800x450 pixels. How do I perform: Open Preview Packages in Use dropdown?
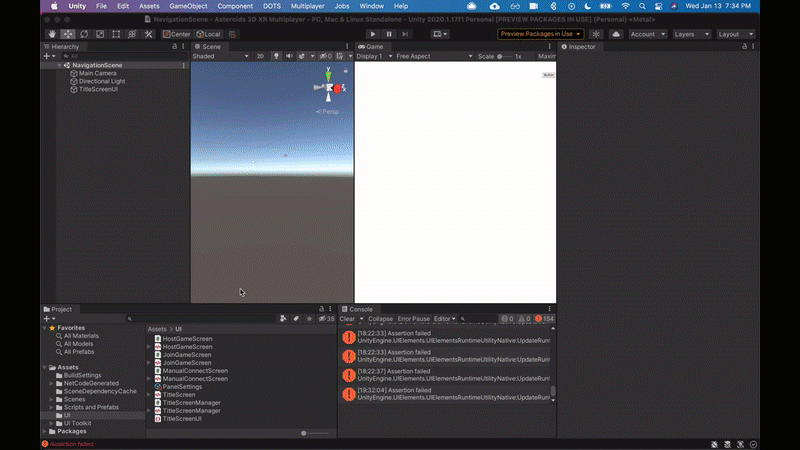(x=540, y=34)
